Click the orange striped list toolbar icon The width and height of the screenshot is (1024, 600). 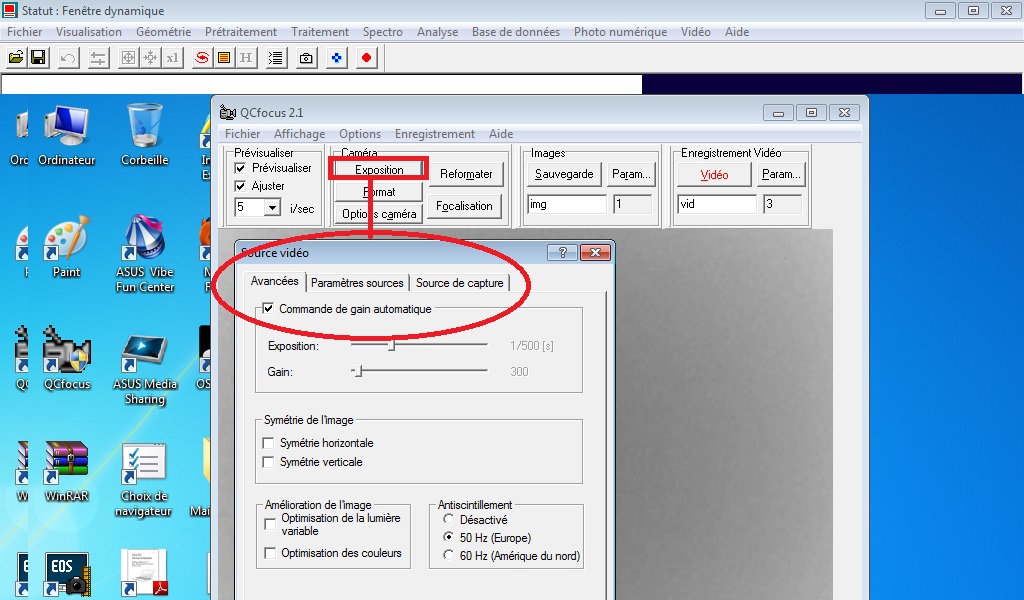pos(224,58)
